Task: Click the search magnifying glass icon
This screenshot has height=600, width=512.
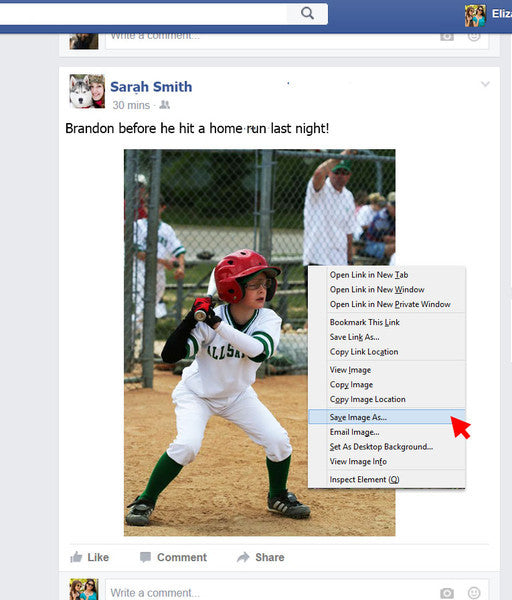Action: click(307, 13)
